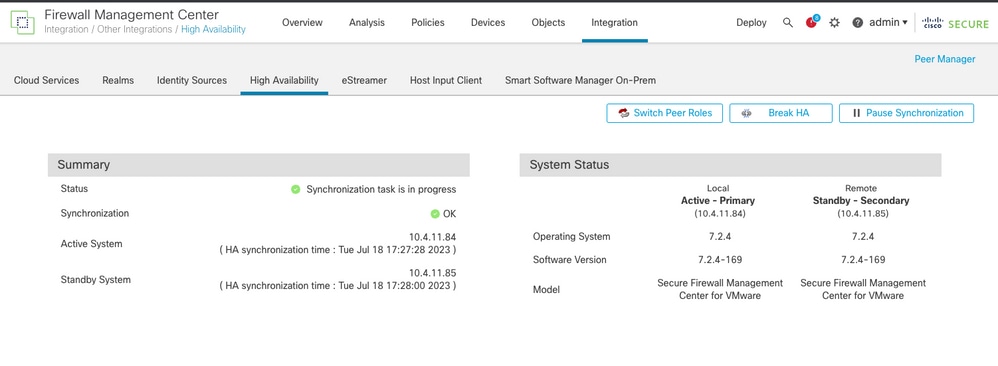Open the Overview menu
This screenshot has height=366, width=998.
(302, 22)
